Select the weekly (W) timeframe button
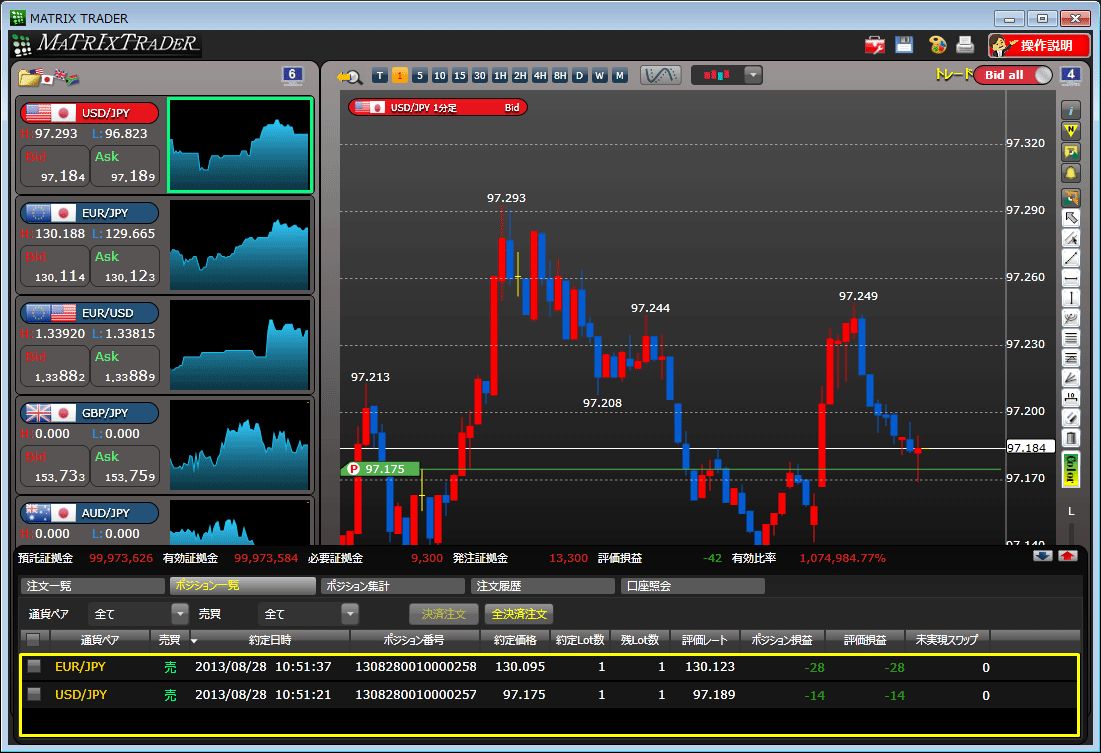 coord(599,75)
